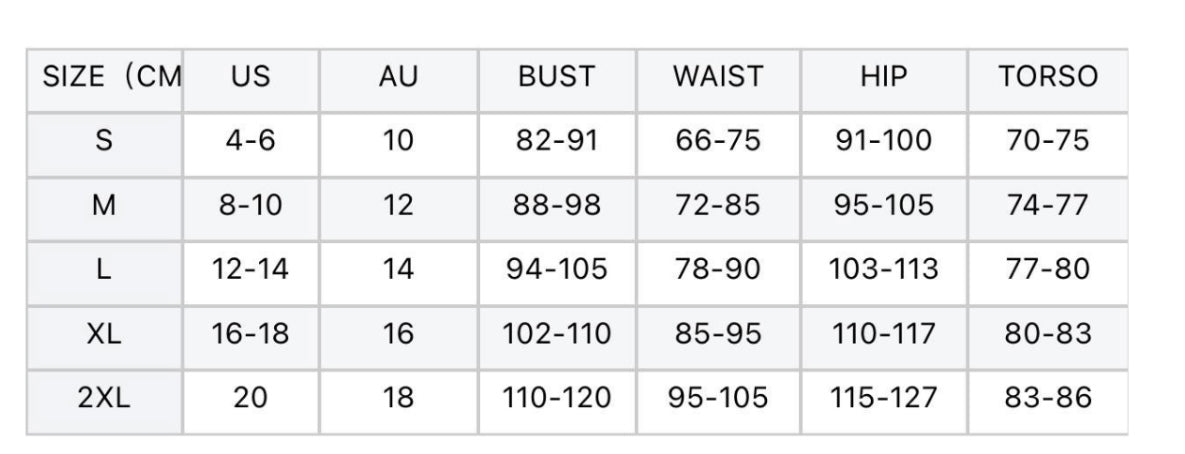Select the SIZE (CM header cell
The image size is (1185, 454).
pyautogui.click(x=112, y=77)
